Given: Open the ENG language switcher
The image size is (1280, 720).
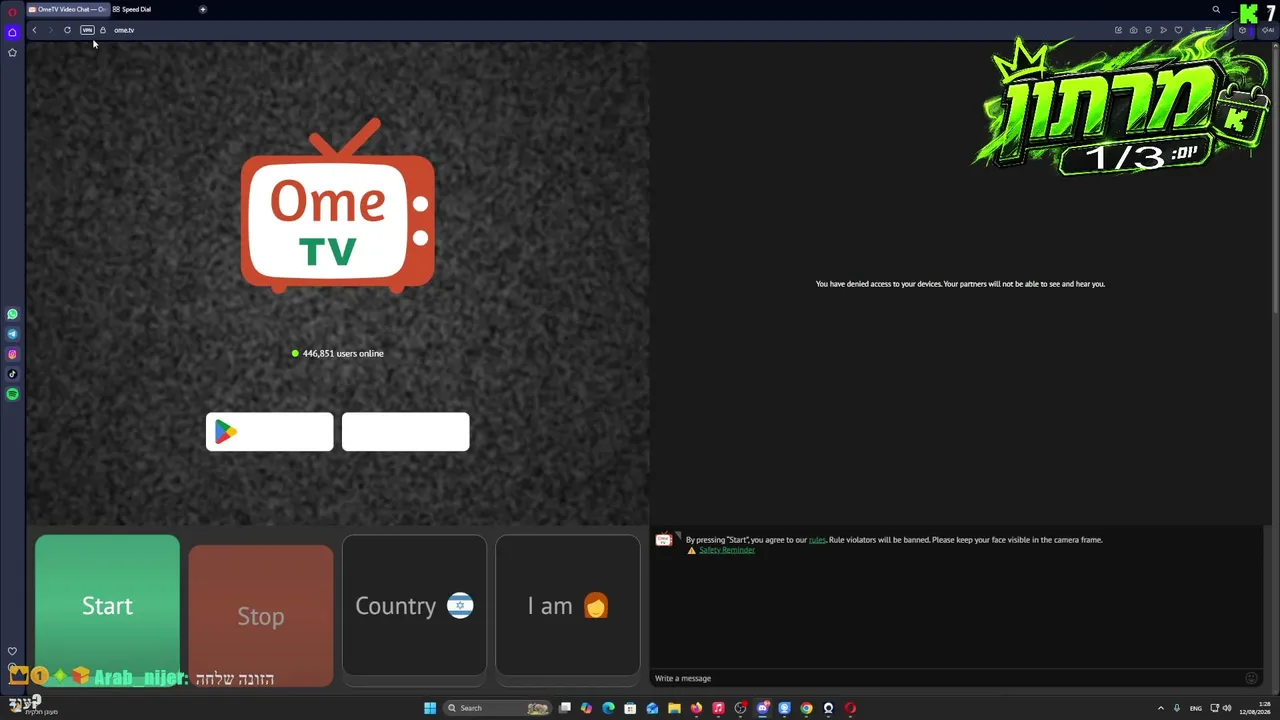Looking at the screenshot, I should 1195,708.
